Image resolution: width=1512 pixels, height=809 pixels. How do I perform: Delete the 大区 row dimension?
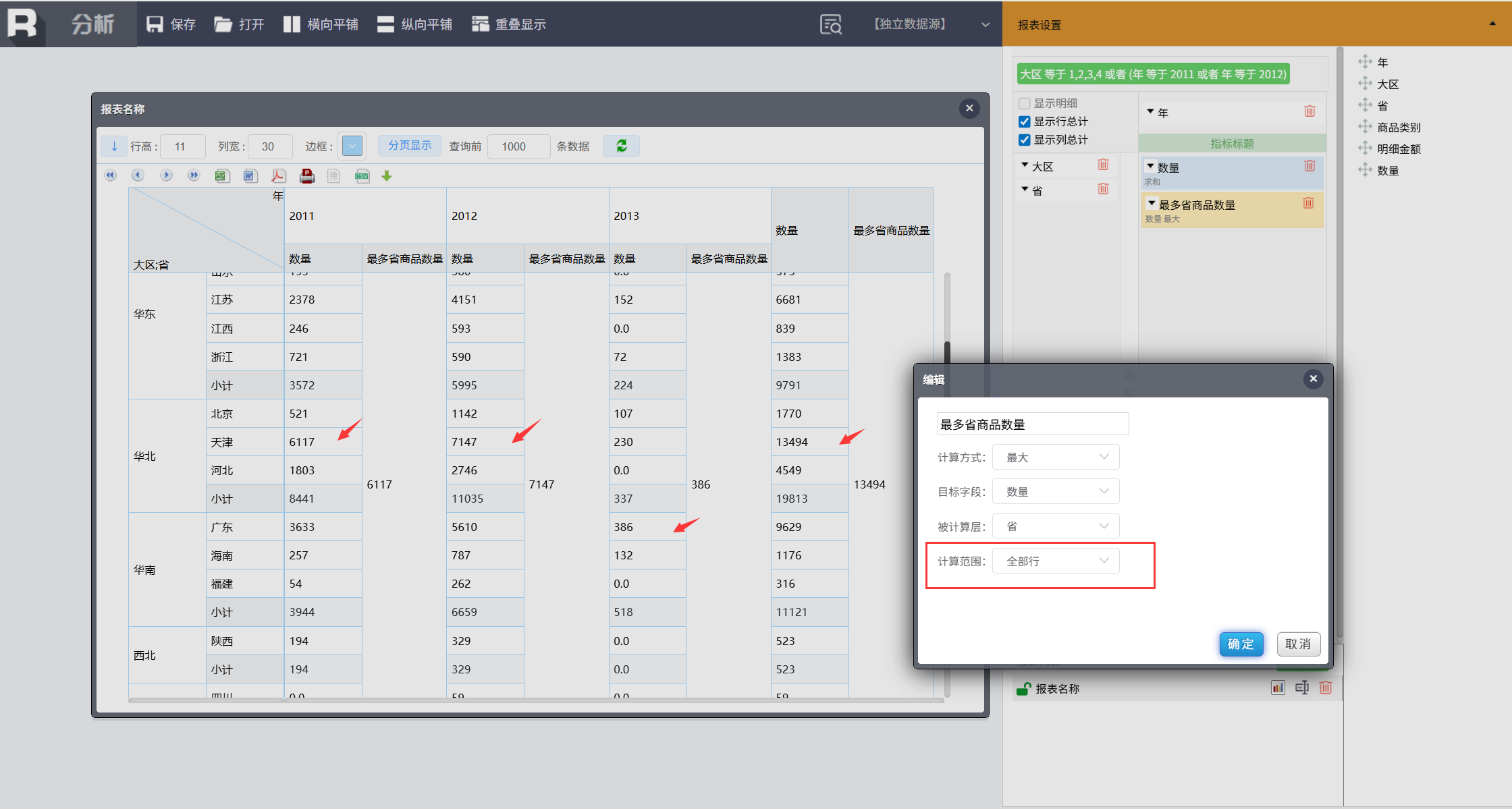coord(1103,165)
